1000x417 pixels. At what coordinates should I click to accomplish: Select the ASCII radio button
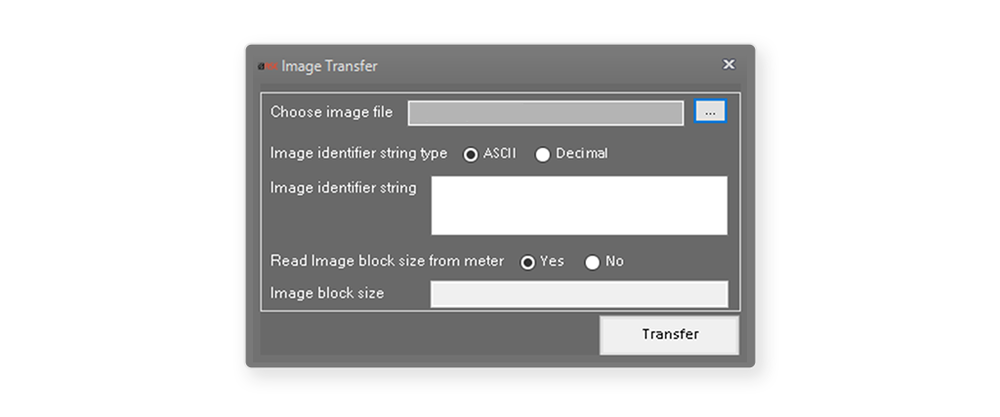click(471, 154)
